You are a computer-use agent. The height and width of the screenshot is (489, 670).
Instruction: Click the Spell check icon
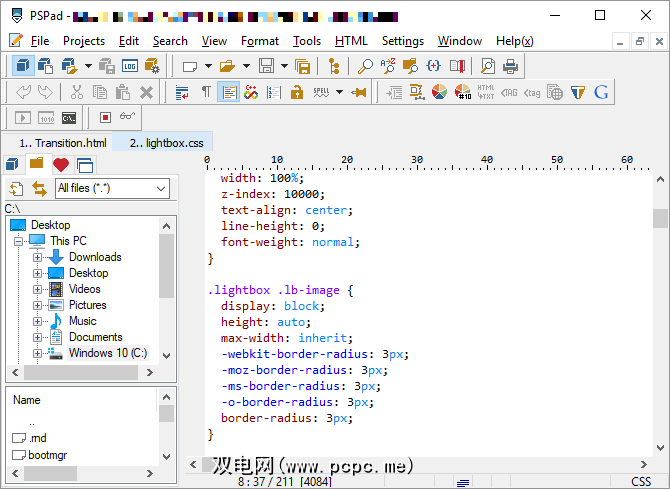(x=321, y=92)
